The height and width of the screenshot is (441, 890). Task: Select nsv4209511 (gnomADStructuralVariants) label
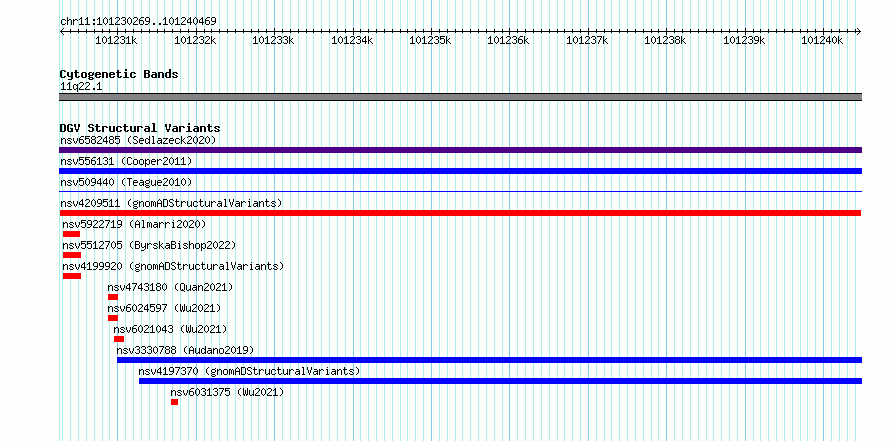click(x=171, y=203)
